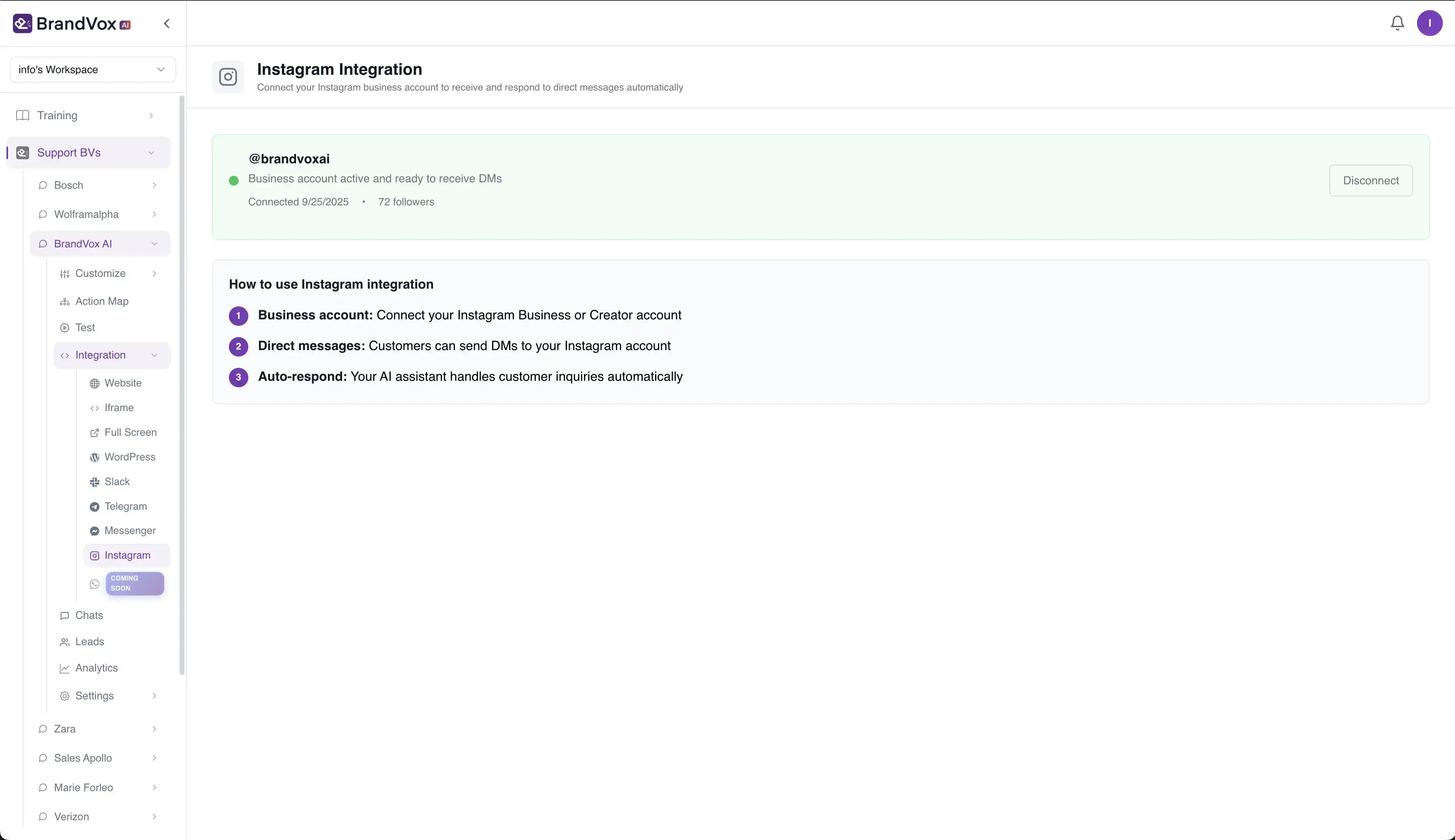This screenshot has width=1455, height=840.
Task: Click the Settings gear icon
Action: pyautogui.click(x=65, y=696)
